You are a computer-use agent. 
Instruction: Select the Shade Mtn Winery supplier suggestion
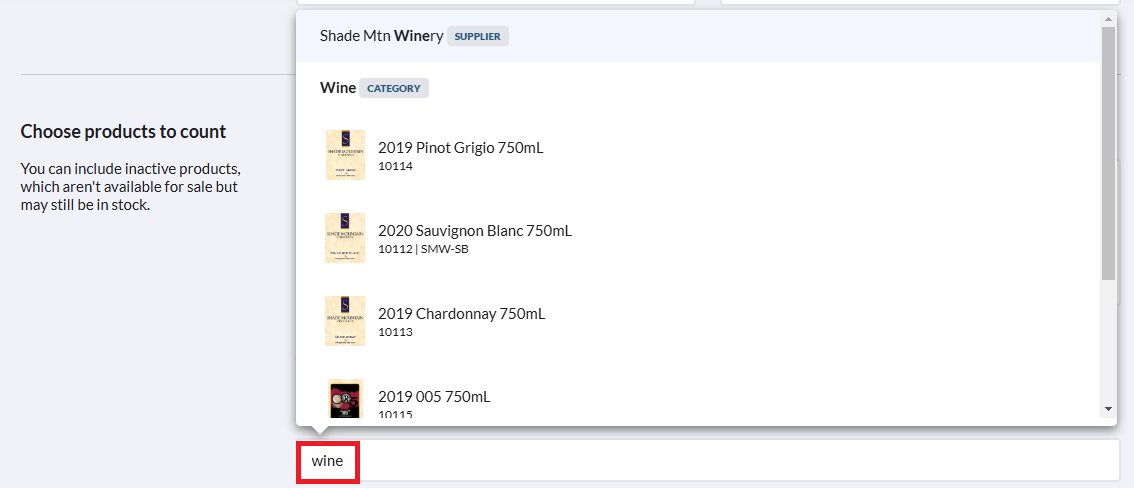click(698, 36)
